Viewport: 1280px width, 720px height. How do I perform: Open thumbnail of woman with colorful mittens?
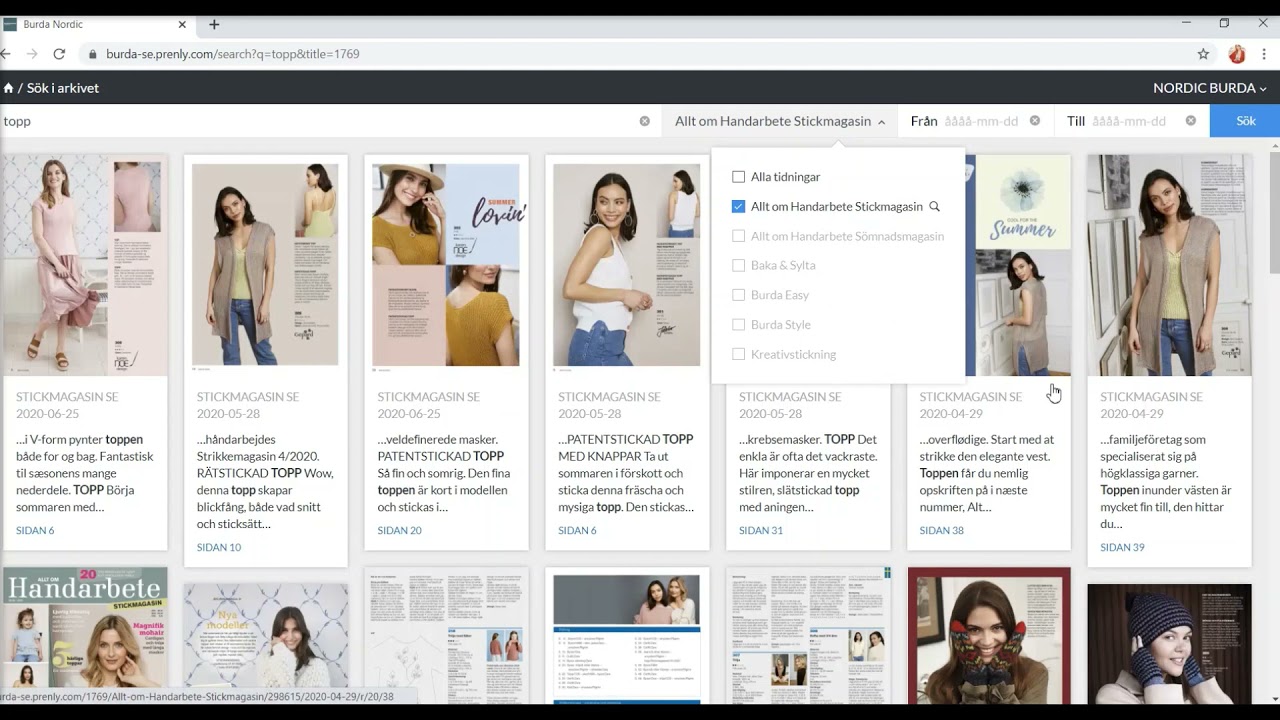tap(989, 636)
